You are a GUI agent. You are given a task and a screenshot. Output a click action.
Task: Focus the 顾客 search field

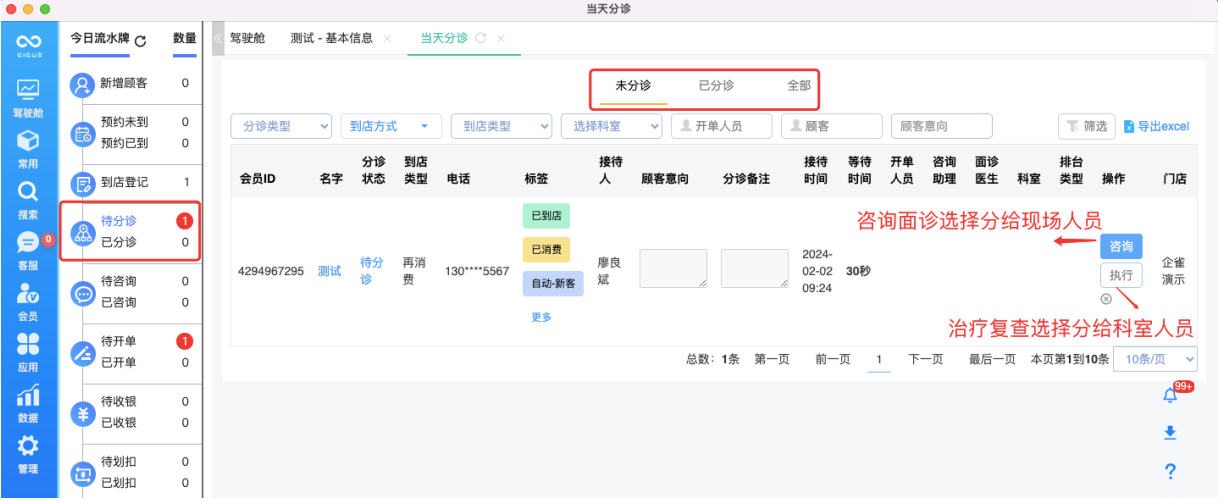[x=831, y=126]
